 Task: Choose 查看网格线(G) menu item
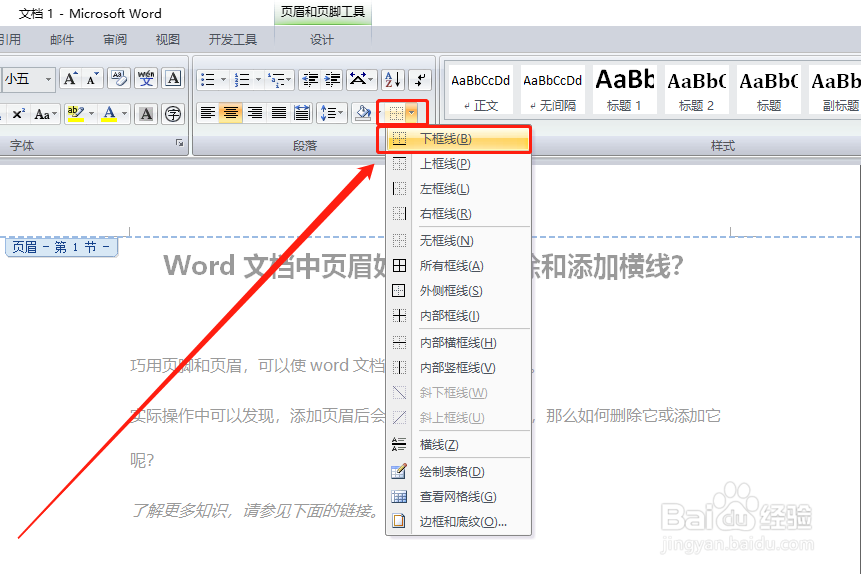(458, 497)
